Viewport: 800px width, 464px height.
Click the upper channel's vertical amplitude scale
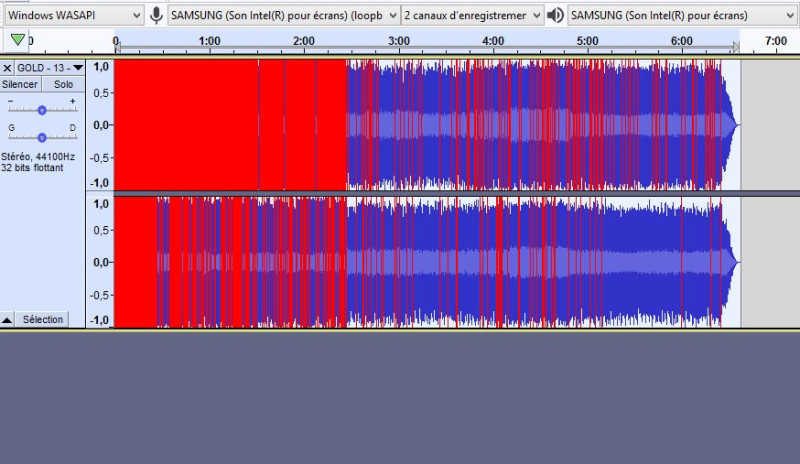tap(100, 125)
